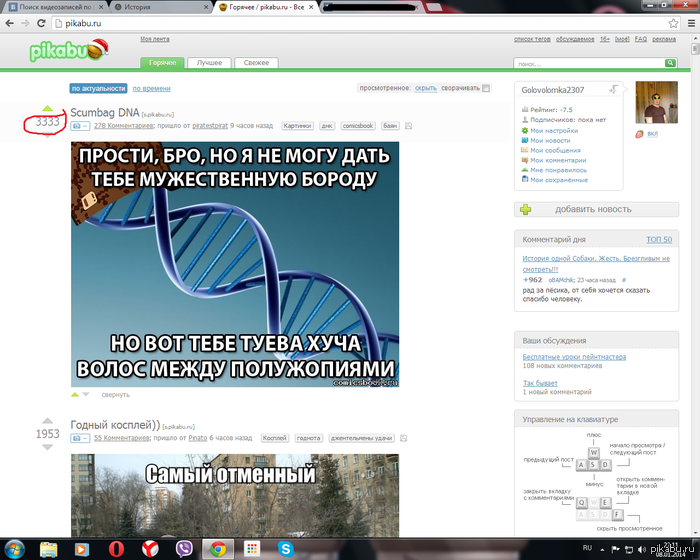The image size is (700, 560).
Task: Switch to the Лучшее tab
Action: (x=210, y=63)
